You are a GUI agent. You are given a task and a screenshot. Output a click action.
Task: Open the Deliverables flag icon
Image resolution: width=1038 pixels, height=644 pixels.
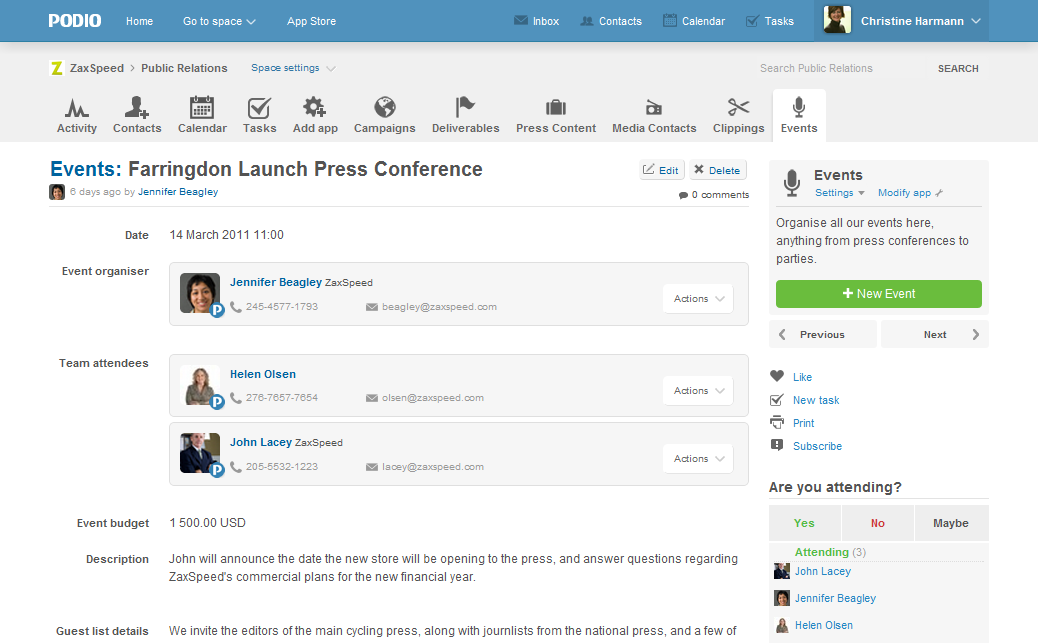[465, 108]
